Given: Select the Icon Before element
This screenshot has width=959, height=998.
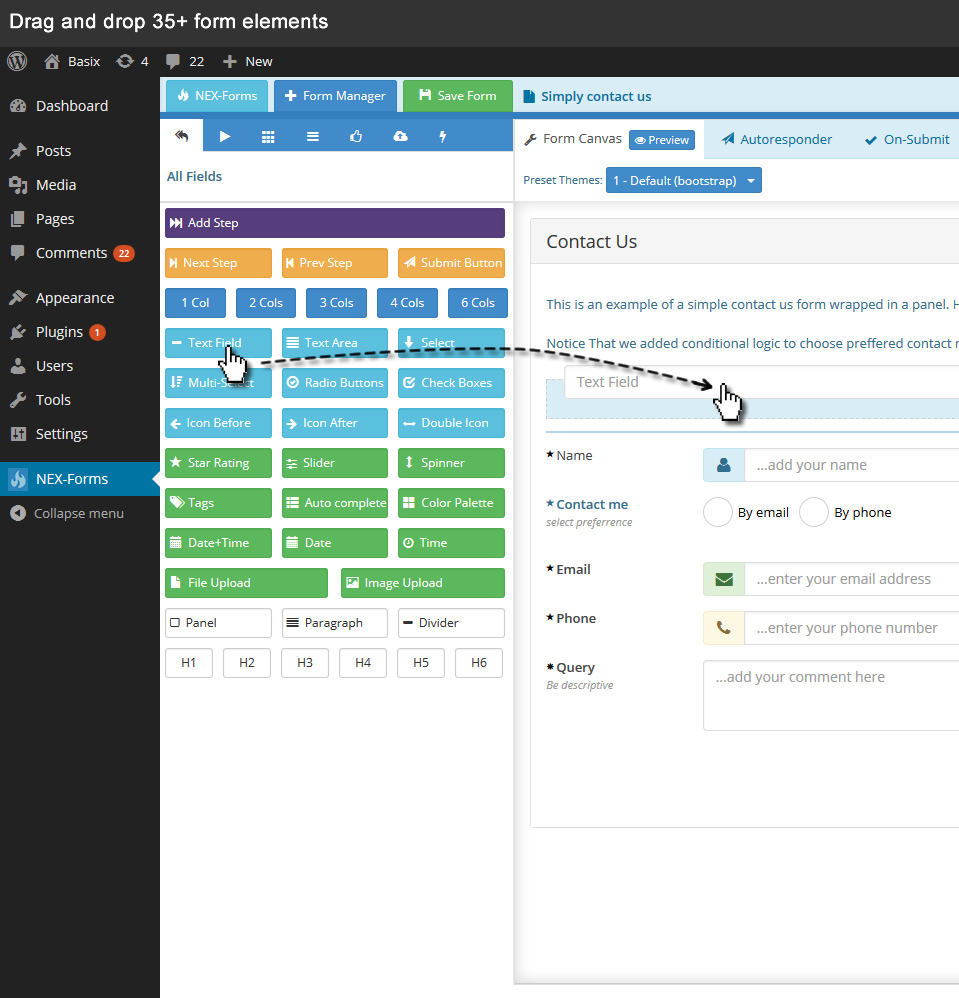Looking at the screenshot, I should click(x=218, y=423).
